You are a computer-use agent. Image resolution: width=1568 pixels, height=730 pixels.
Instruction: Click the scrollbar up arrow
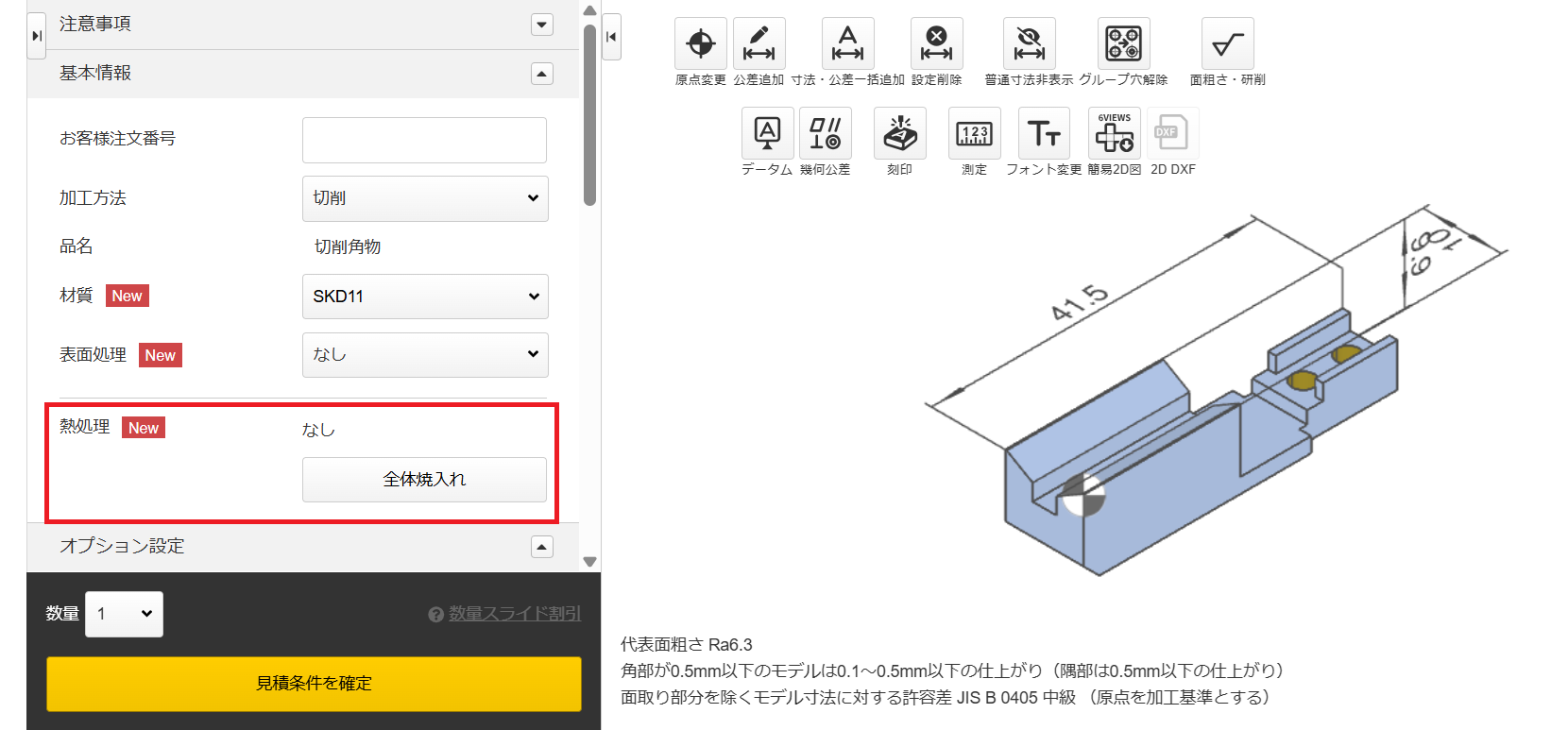pyautogui.click(x=589, y=11)
